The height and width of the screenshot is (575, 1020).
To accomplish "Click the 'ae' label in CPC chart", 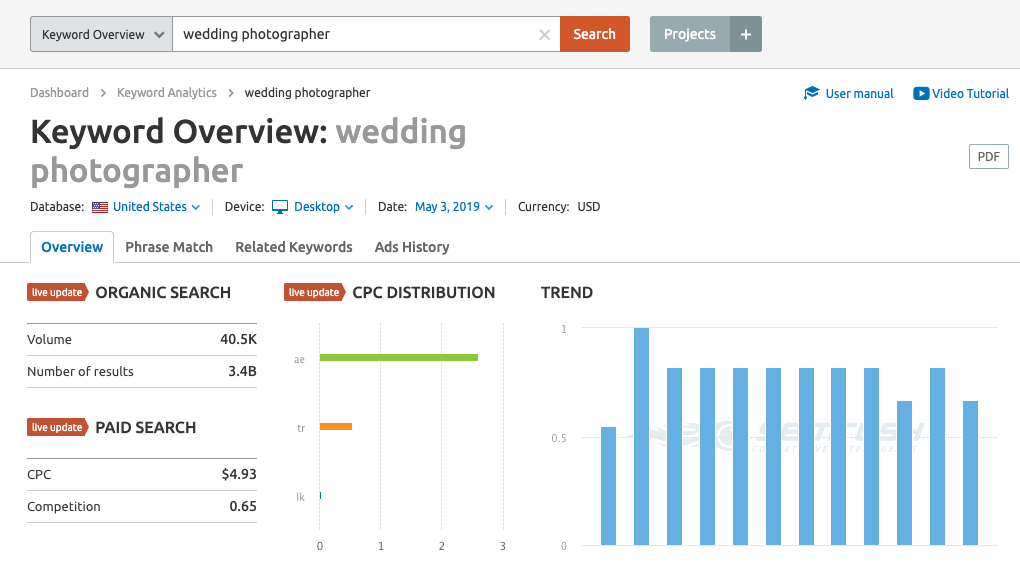I will [x=299, y=360].
